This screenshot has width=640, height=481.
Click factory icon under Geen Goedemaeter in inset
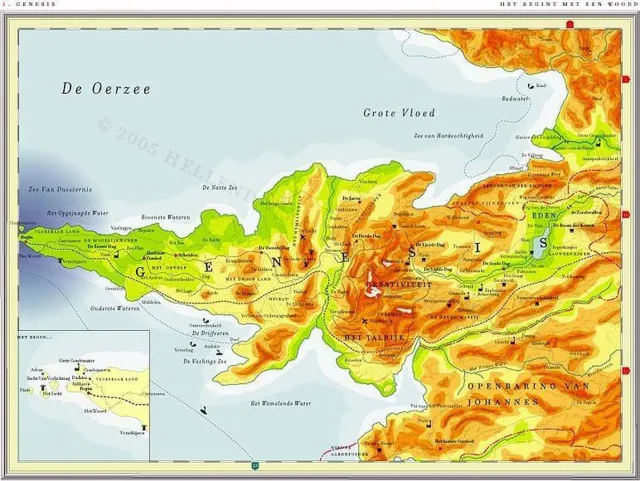click(76, 368)
